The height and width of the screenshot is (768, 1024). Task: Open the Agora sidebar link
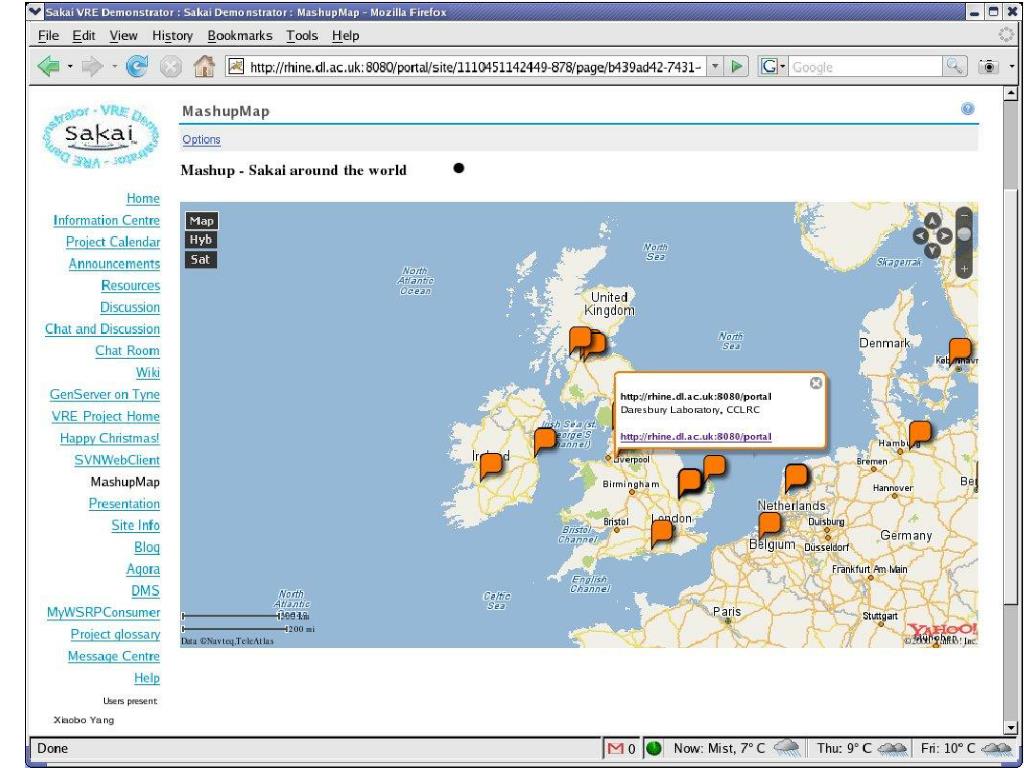click(x=143, y=569)
